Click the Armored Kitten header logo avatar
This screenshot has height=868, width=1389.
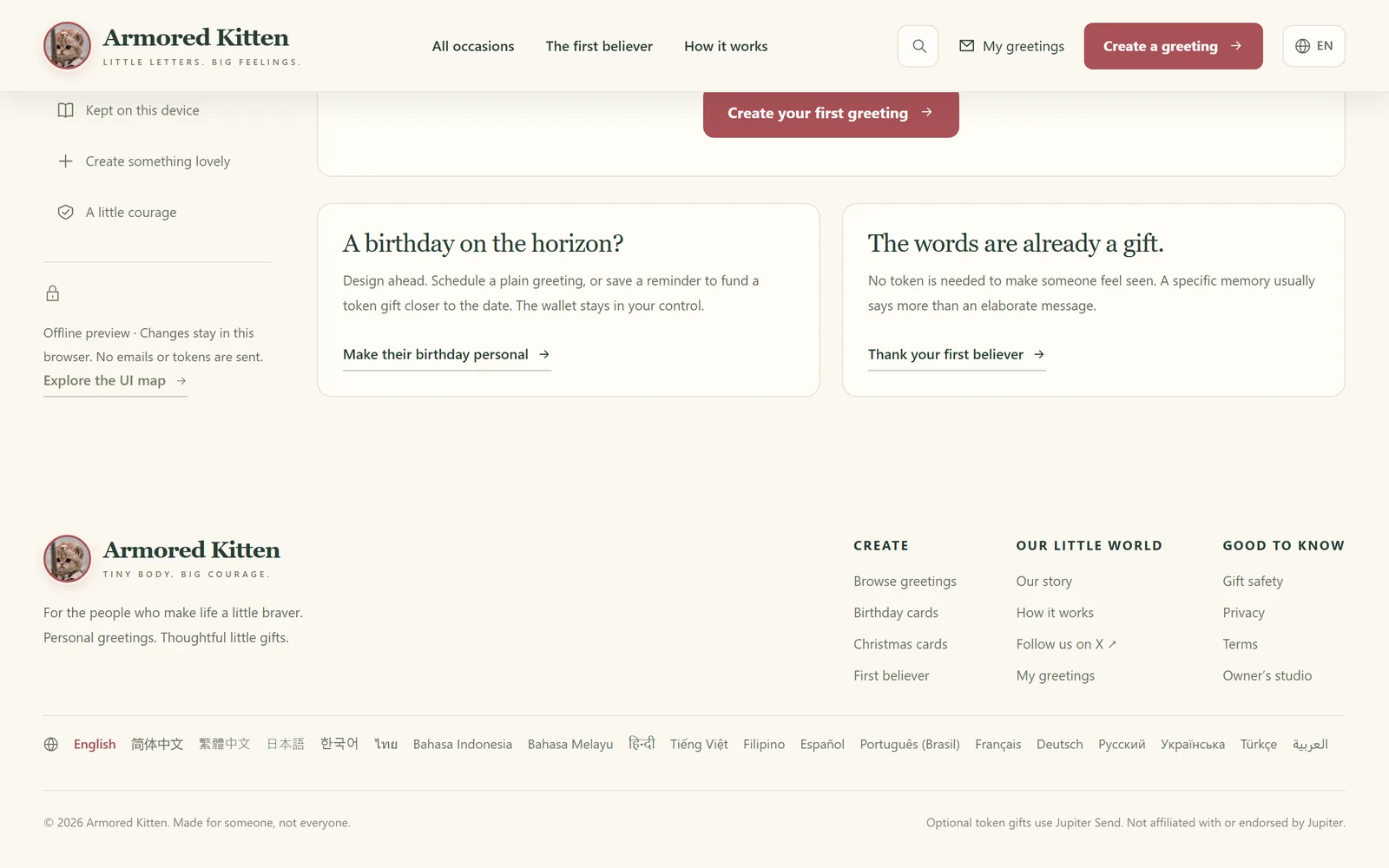67,46
